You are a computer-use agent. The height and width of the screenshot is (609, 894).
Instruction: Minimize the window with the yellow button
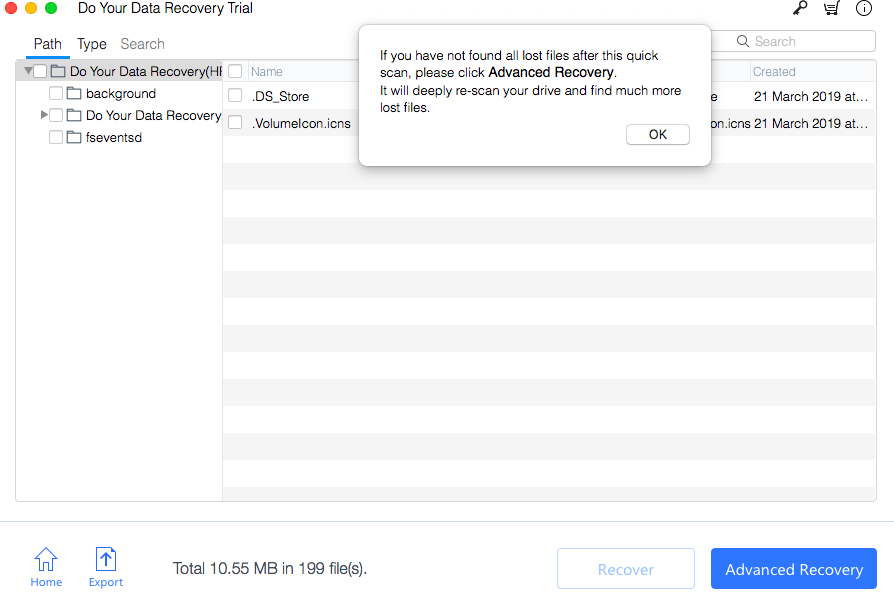tap(31, 8)
